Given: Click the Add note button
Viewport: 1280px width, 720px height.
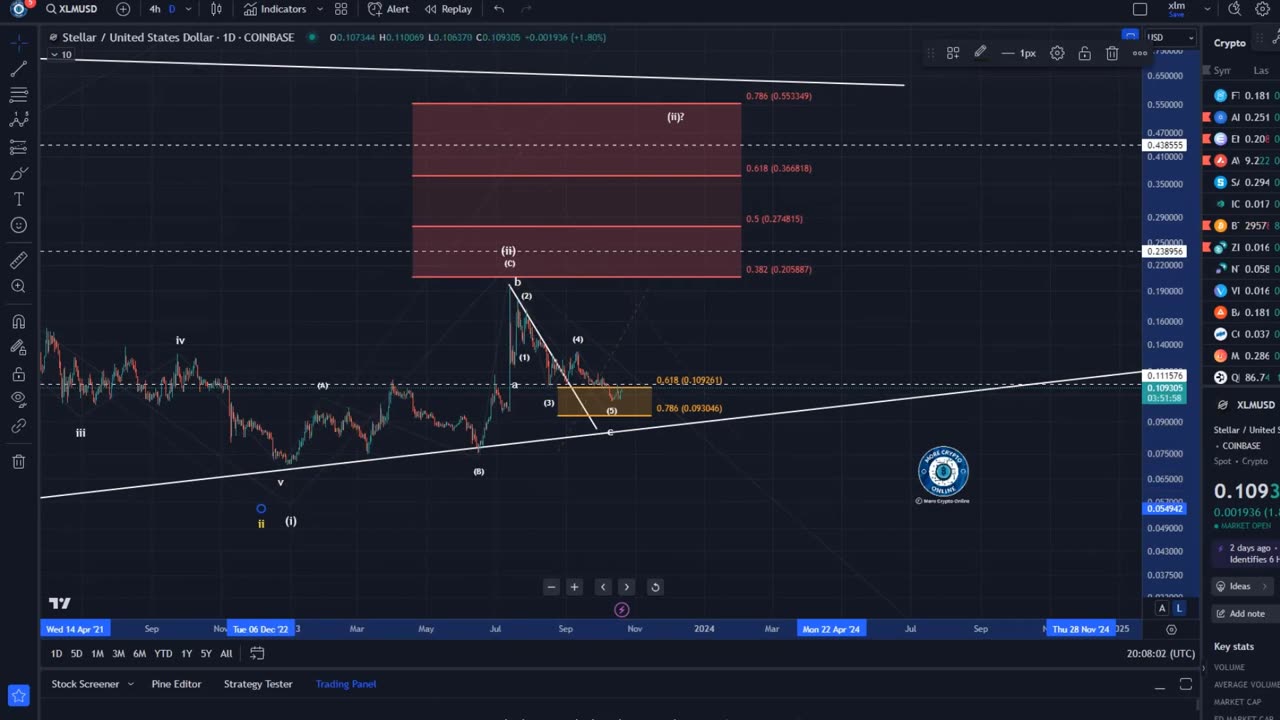Looking at the screenshot, I should (1240, 613).
